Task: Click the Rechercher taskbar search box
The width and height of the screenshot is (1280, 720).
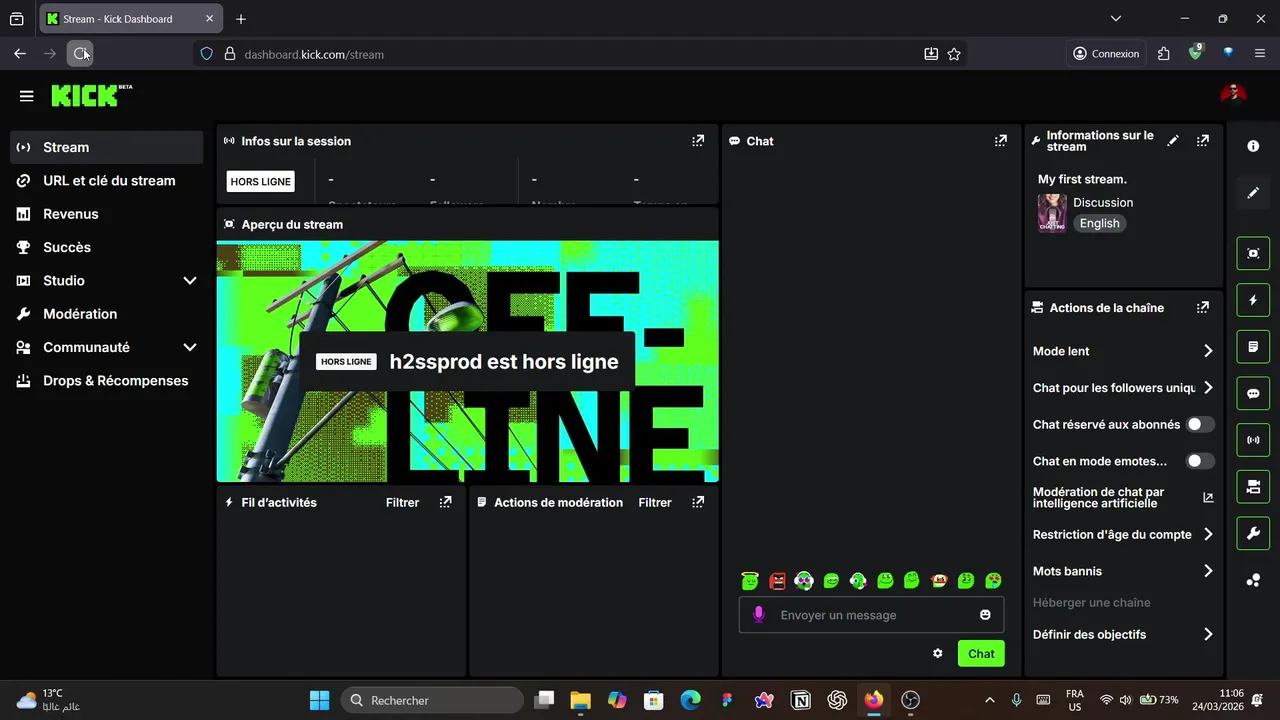Action: click(431, 700)
